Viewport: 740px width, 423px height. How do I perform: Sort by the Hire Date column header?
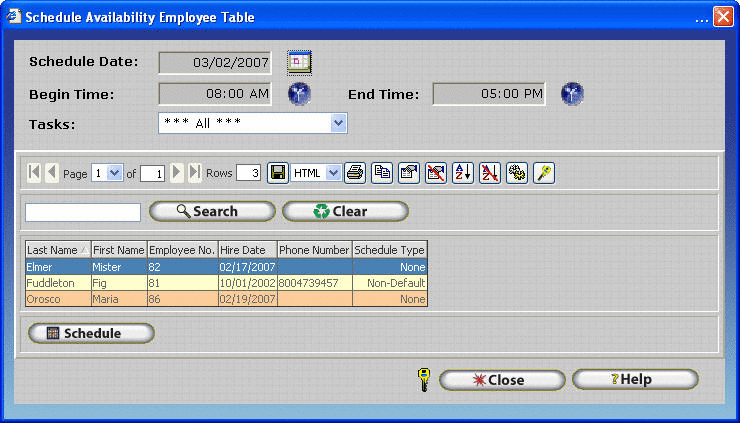pyautogui.click(x=246, y=250)
